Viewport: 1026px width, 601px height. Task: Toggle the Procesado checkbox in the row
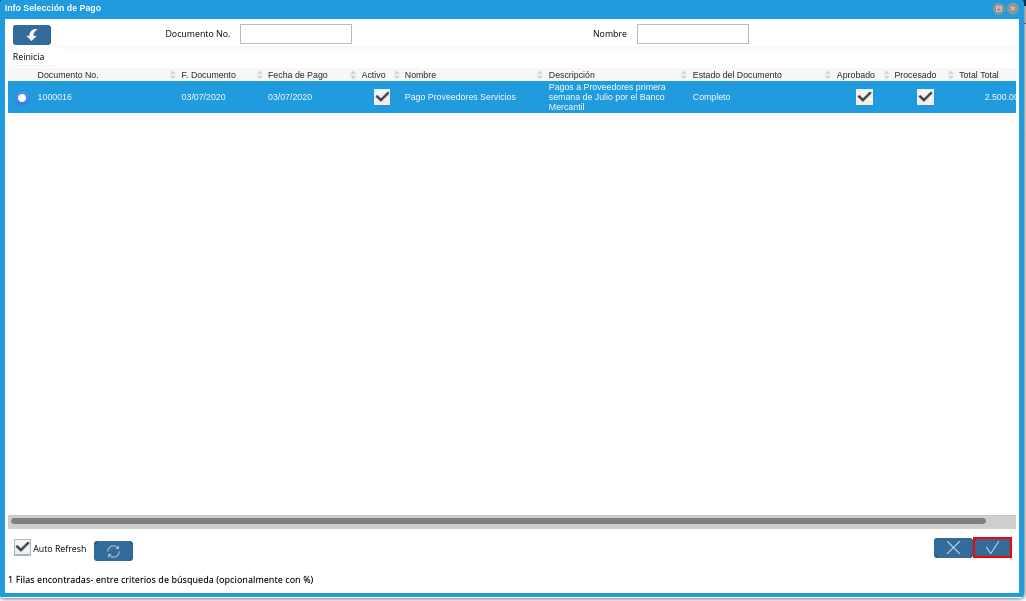coord(925,97)
